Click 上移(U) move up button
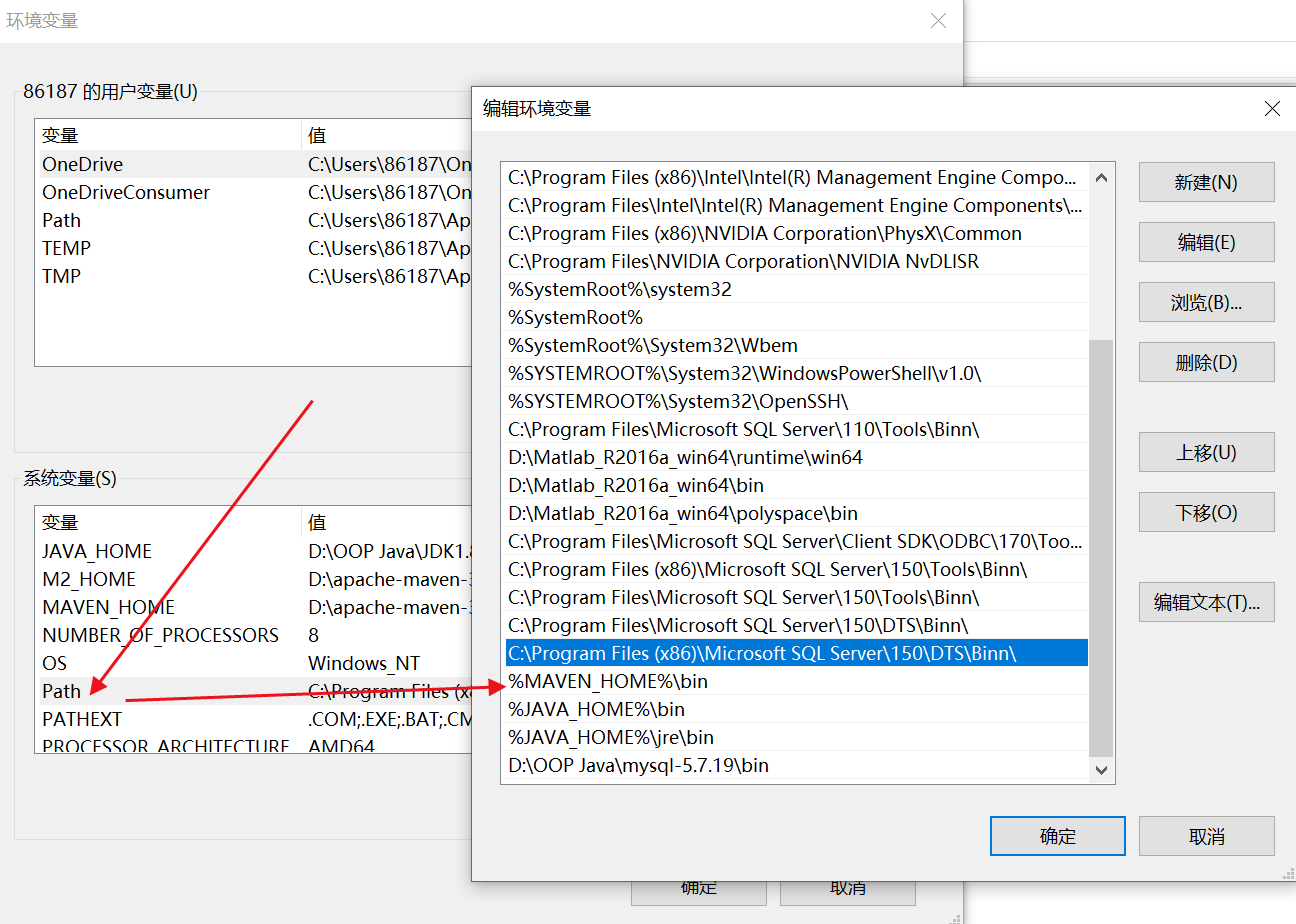The width and height of the screenshot is (1296, 924). [1206, 452]
